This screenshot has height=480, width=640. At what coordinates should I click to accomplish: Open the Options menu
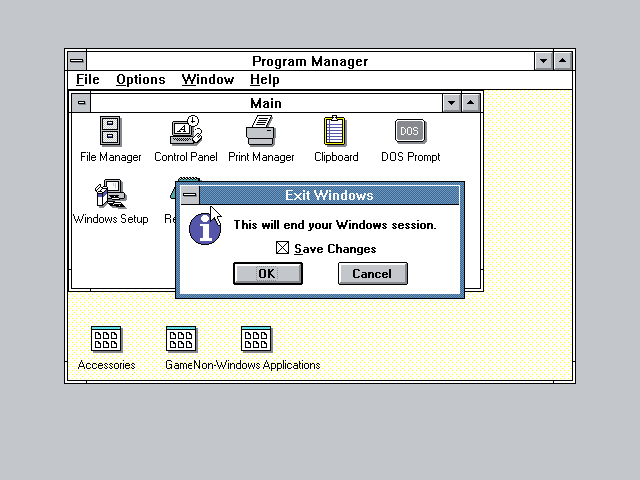tap(141, 80)
